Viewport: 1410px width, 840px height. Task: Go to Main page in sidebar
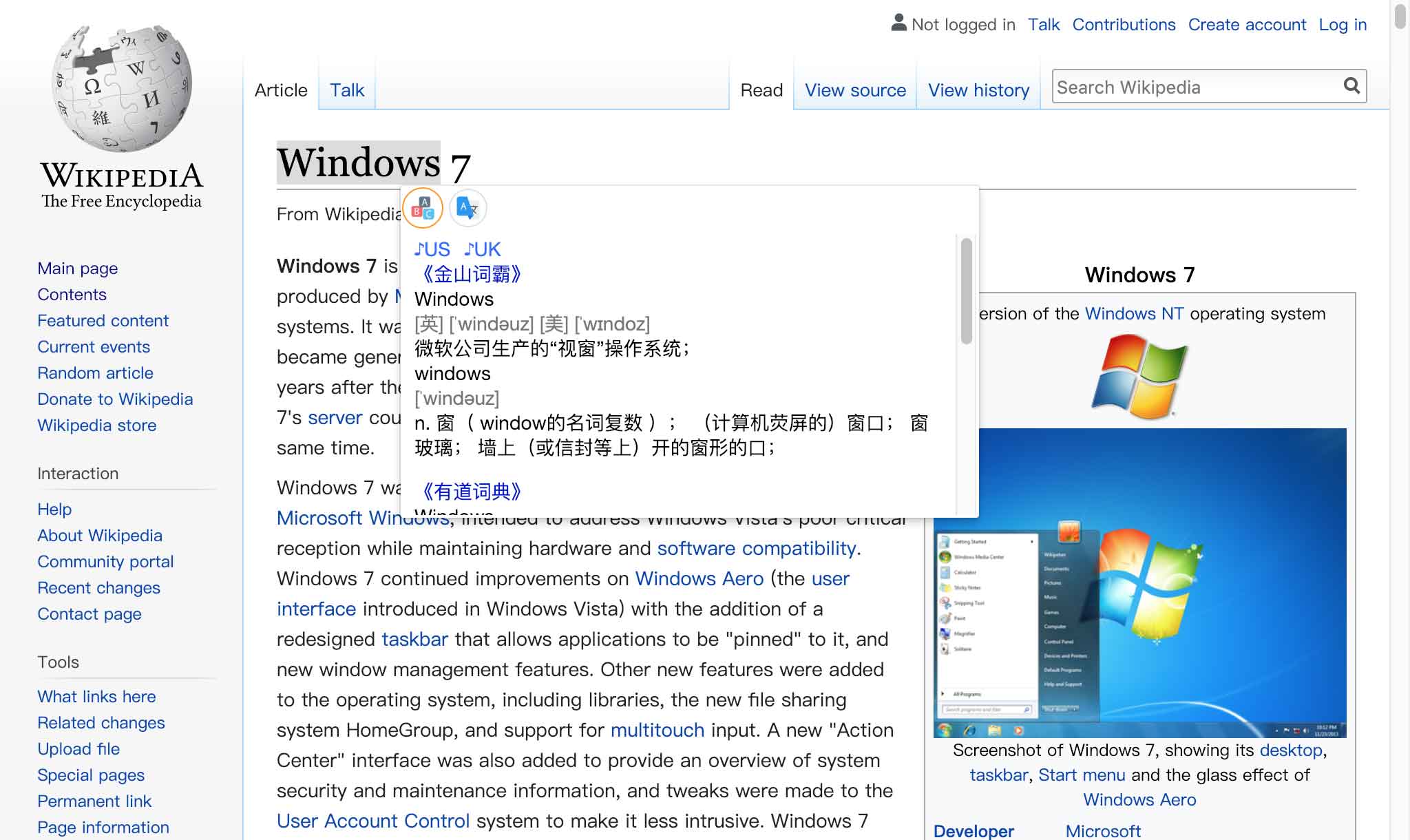pos(78,269)
